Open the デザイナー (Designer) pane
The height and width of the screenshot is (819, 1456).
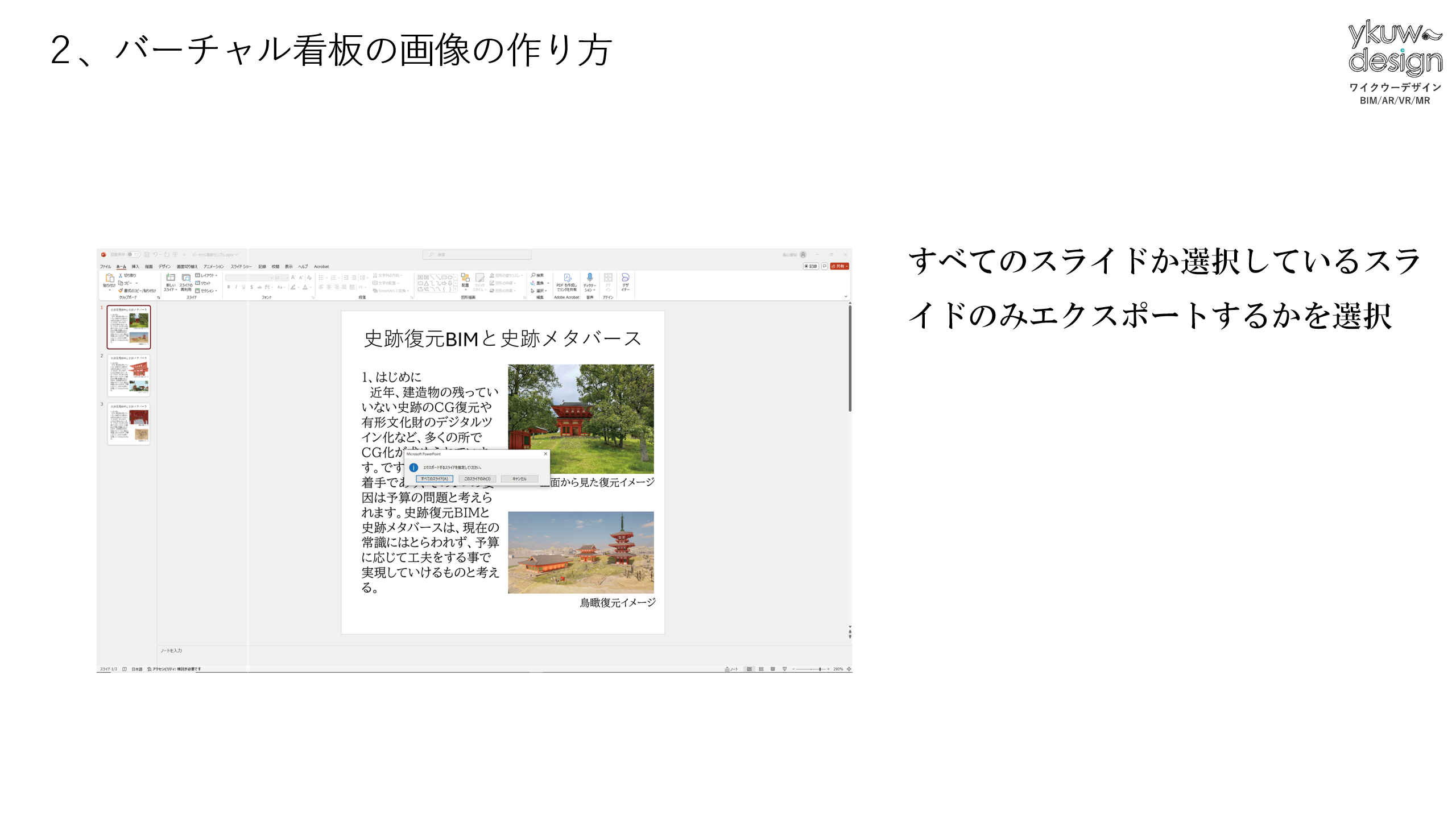pos(625,278)
